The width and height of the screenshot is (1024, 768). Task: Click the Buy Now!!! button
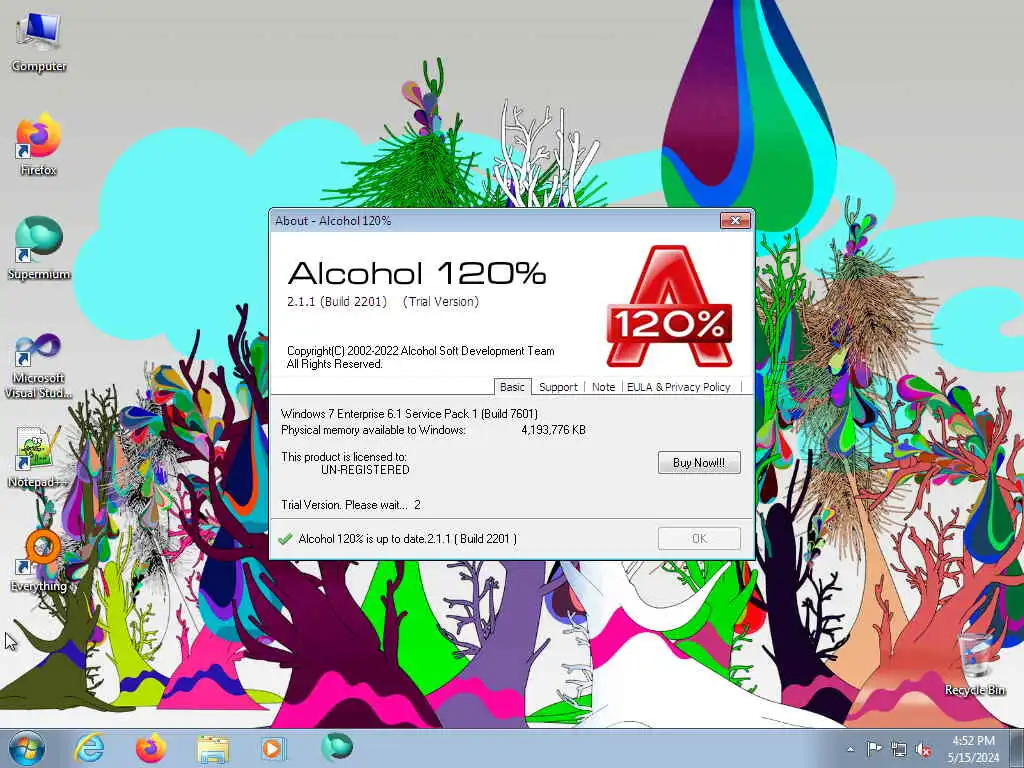(699, 462)
